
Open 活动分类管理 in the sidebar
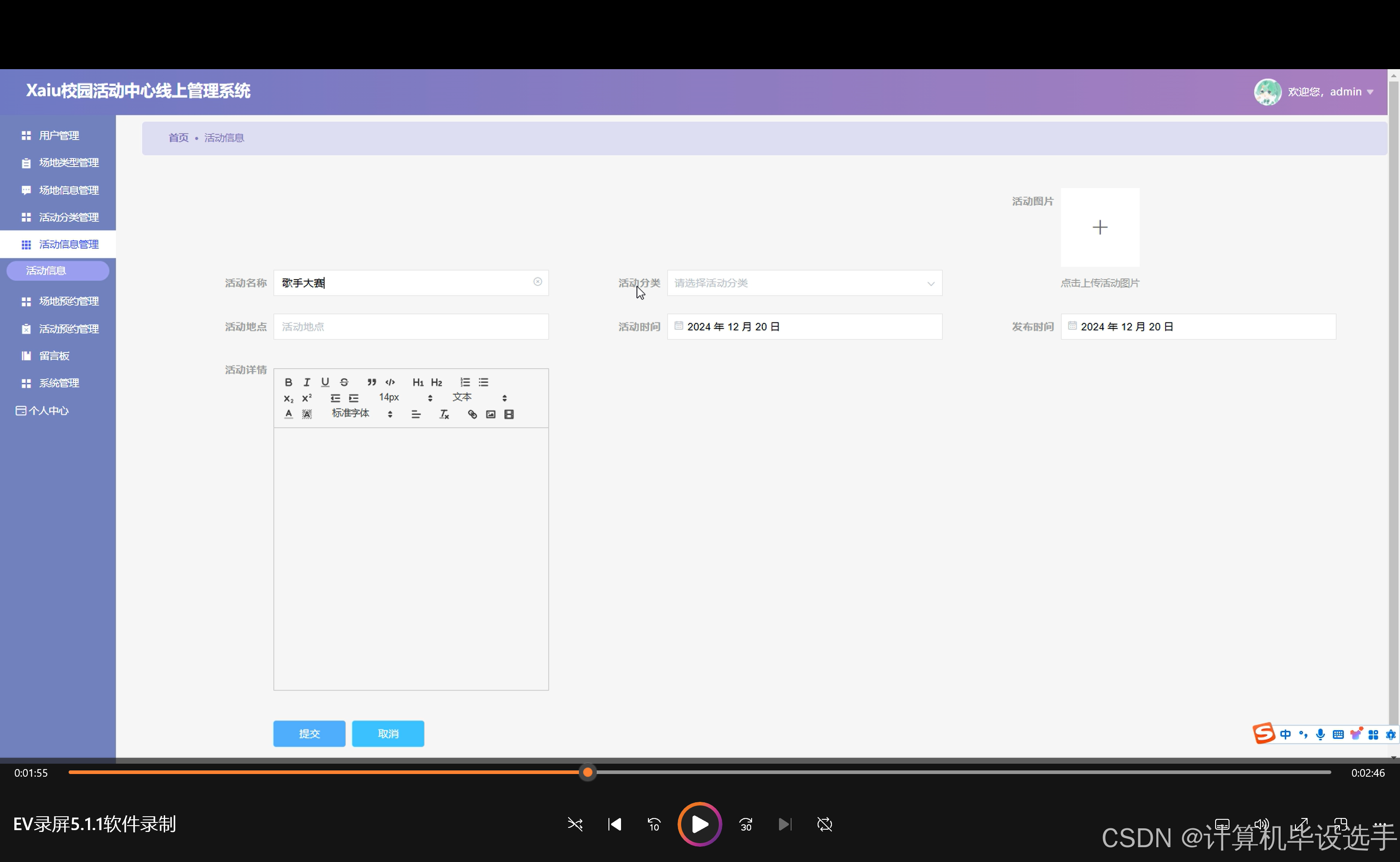[x=58, y=217]
